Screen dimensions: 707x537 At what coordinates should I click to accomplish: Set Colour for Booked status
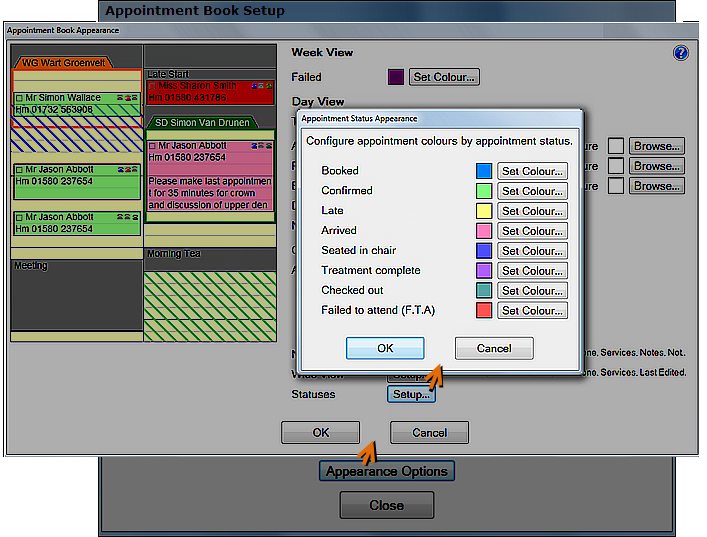(x=532, y=171)
